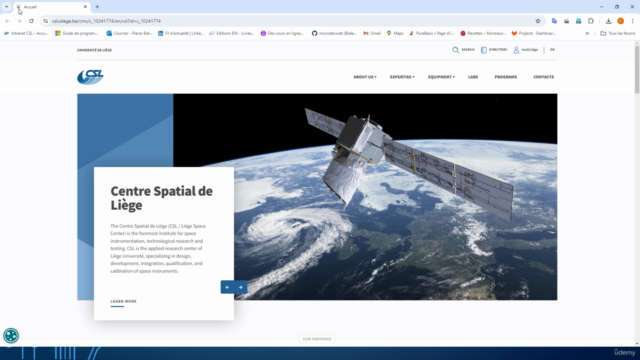Click Université de Liège link

[94, 50]
